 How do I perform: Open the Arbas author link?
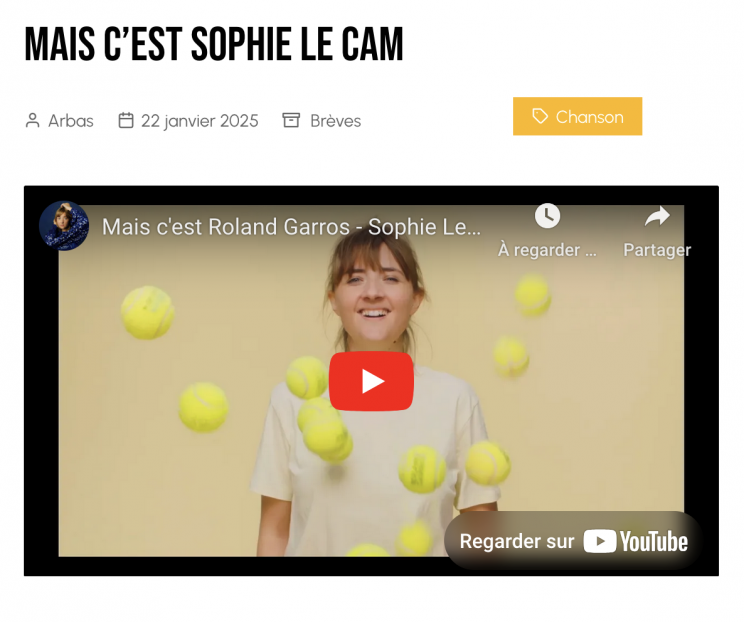[x=71, y=121]
